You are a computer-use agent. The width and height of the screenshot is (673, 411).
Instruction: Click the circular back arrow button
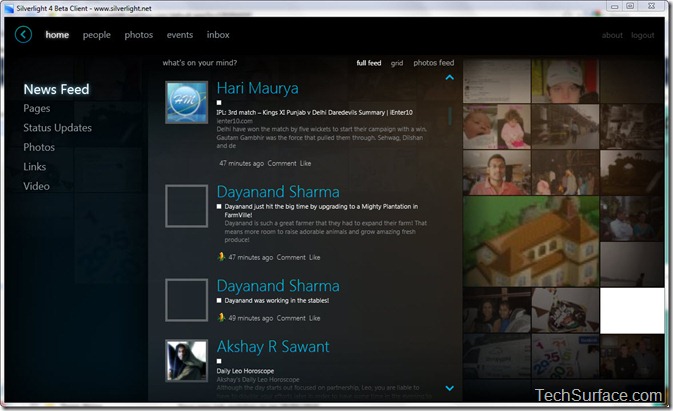(24, 35)
